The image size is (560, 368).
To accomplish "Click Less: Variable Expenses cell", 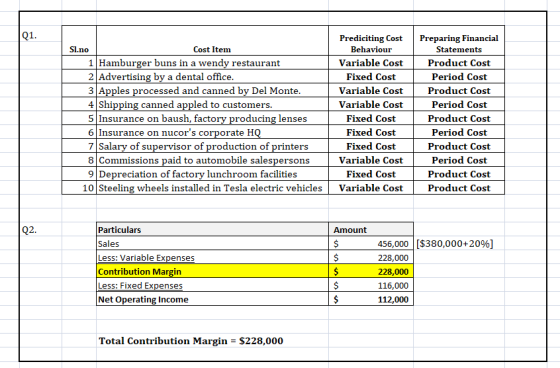I will point(212,258).
